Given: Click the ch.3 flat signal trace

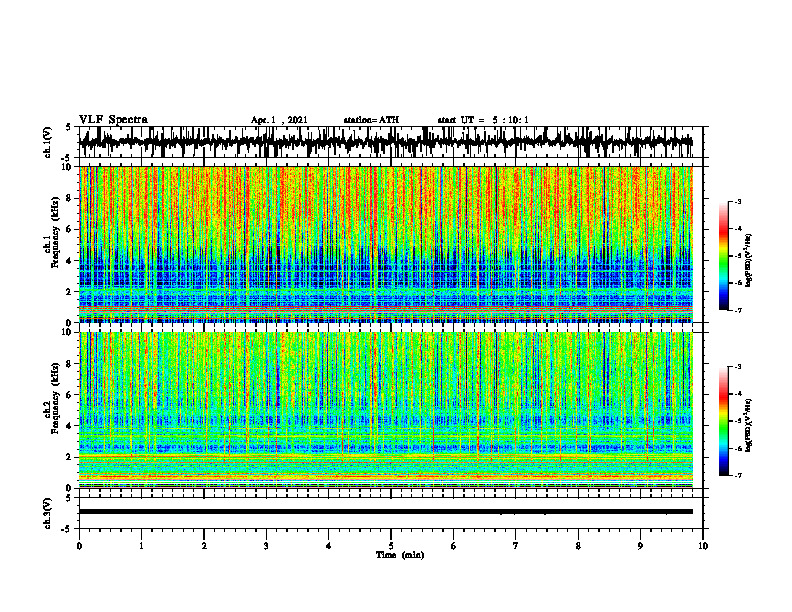Looking at the screenshot, I should pos(386,512).
